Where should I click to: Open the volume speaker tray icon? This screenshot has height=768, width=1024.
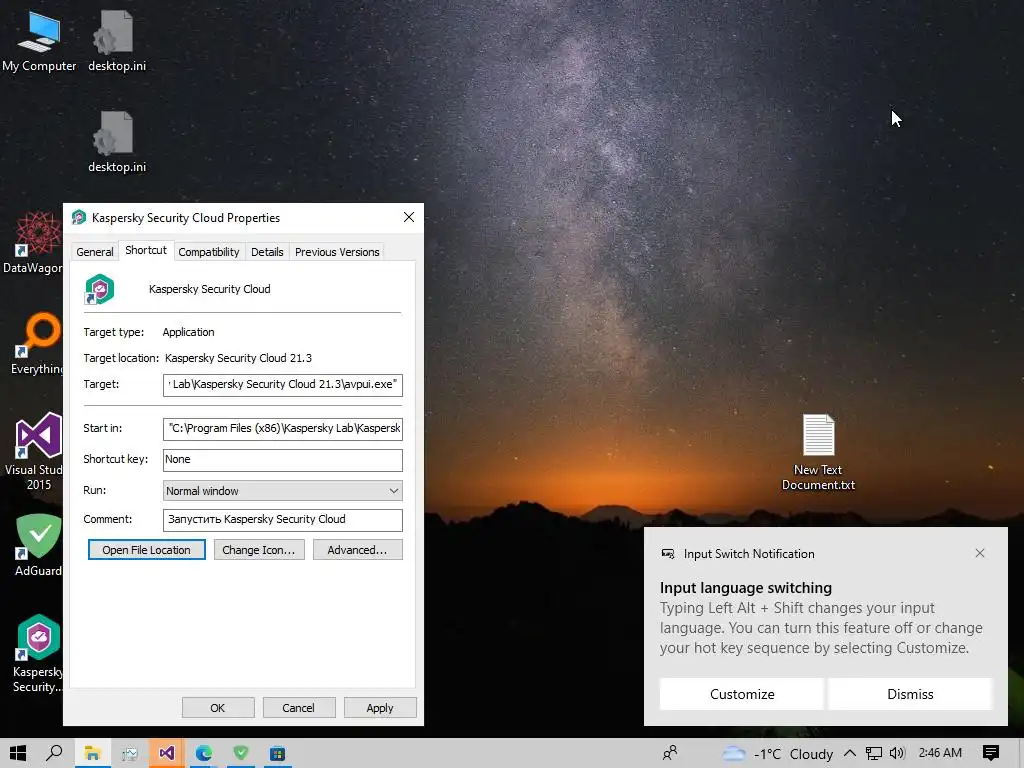[x=897, y=753]
